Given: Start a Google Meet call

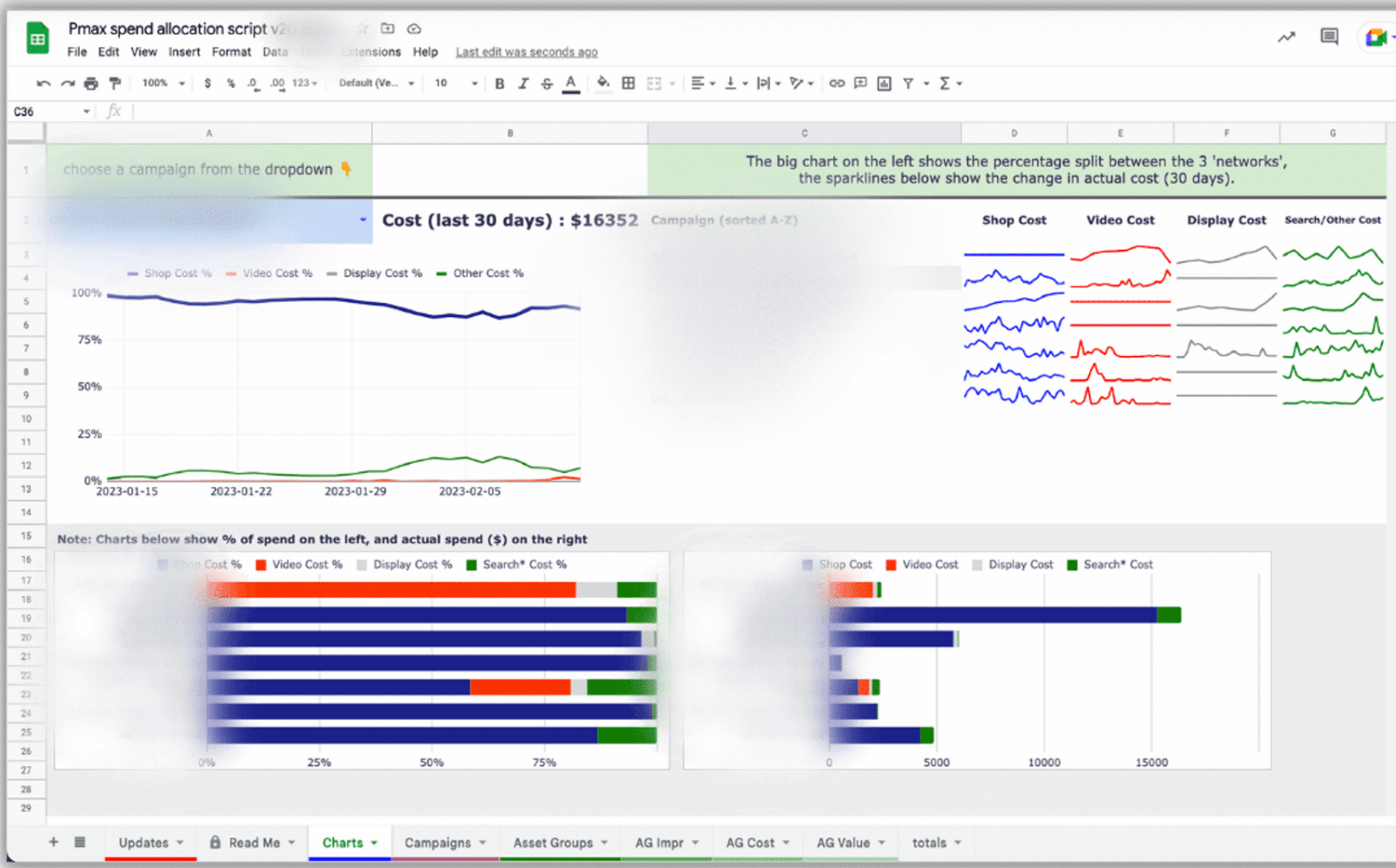Looking at the screenshot, I should pos(1376,38).
